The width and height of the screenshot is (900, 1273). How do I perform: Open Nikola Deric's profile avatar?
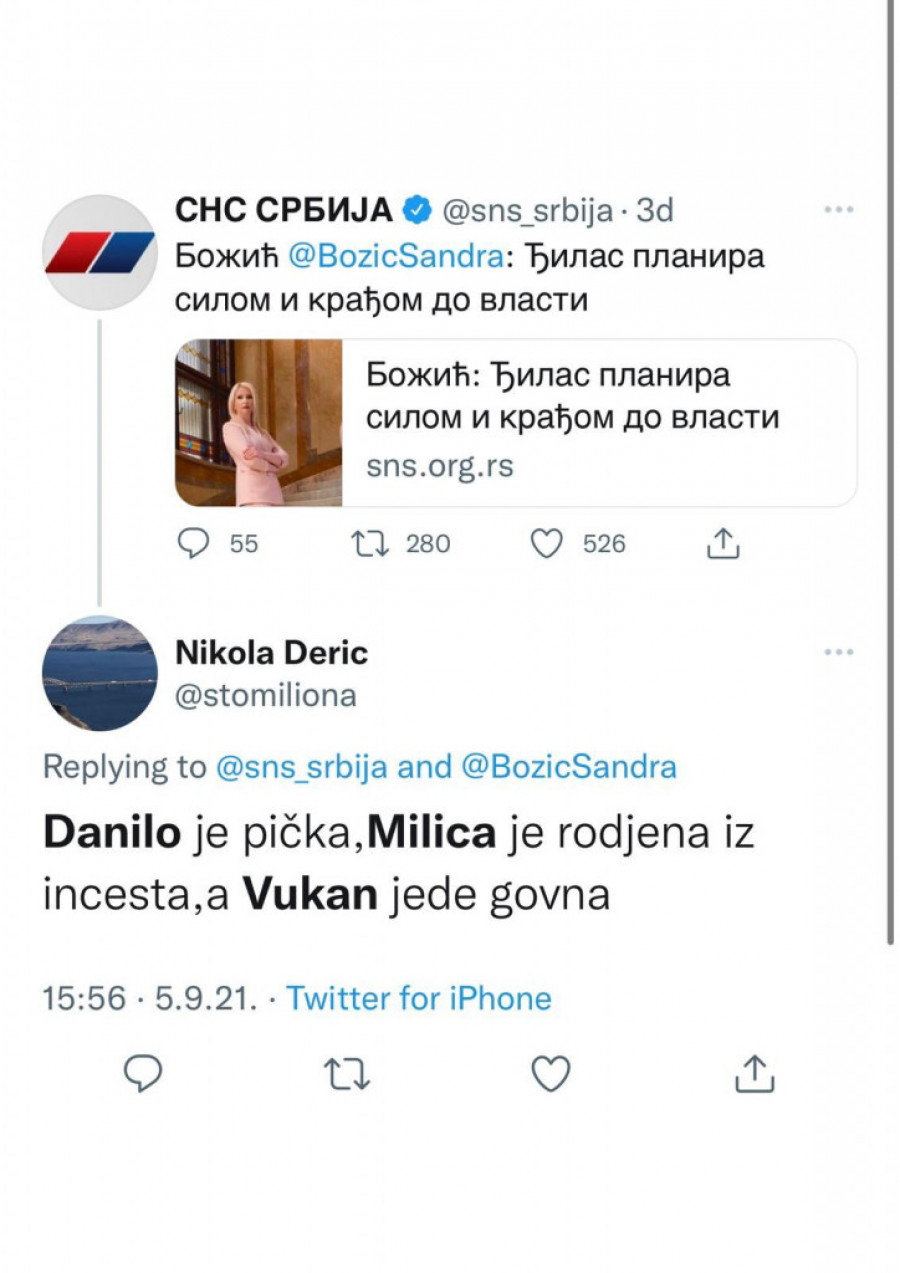[99, 673]
